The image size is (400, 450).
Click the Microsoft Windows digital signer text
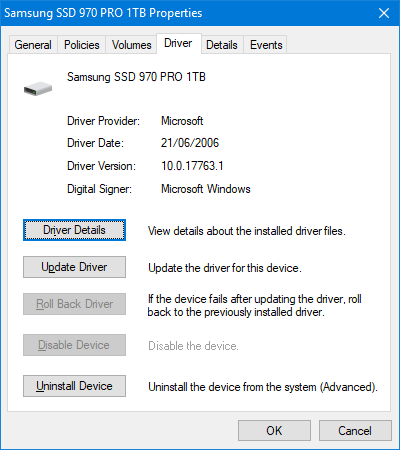coord(206,189)
